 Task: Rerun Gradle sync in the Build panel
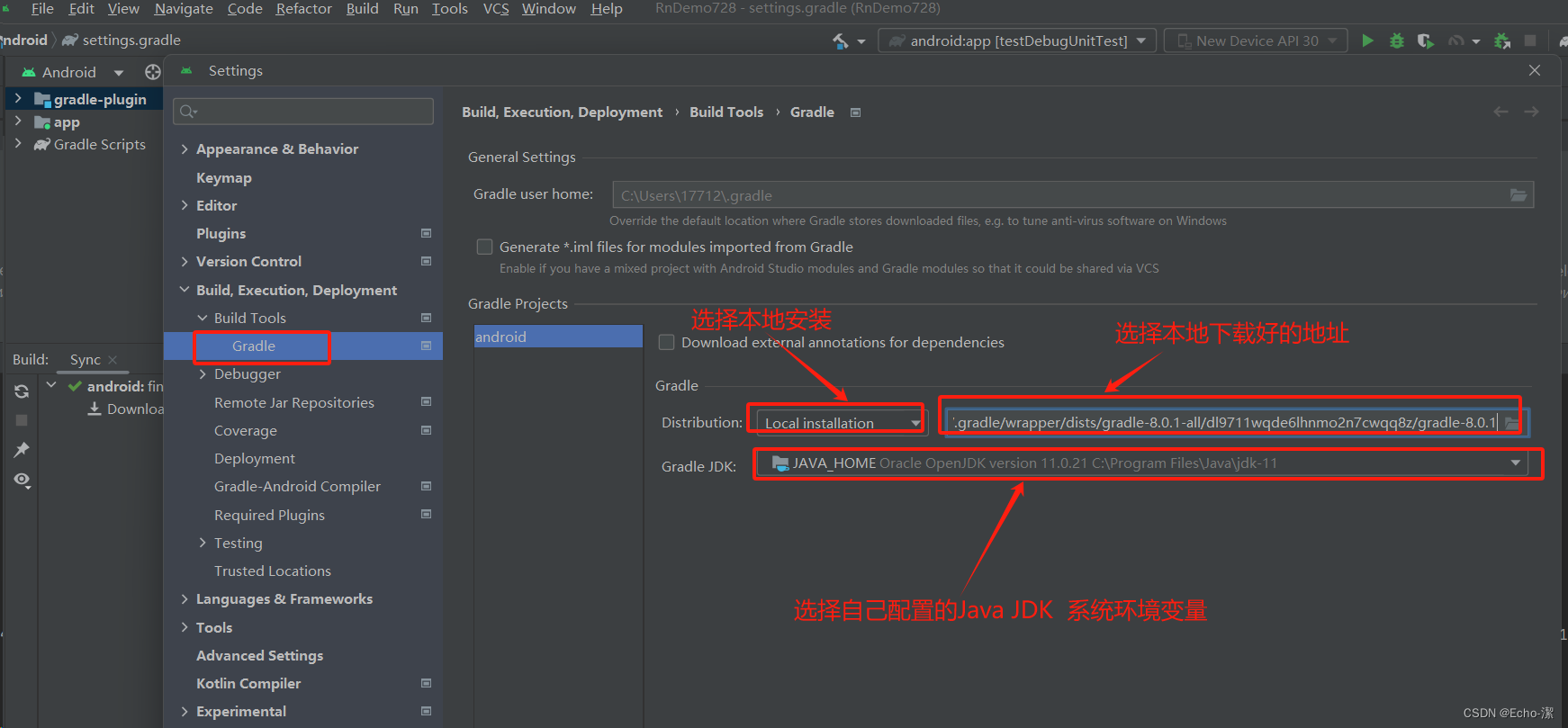(22, 391)
